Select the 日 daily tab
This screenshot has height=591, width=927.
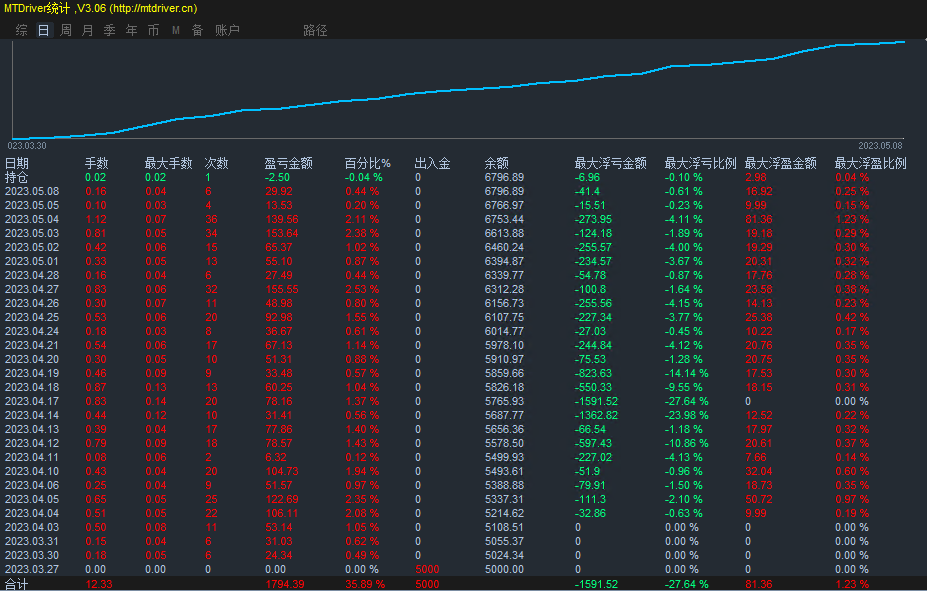pyautogui.click(x=44, y=30)
